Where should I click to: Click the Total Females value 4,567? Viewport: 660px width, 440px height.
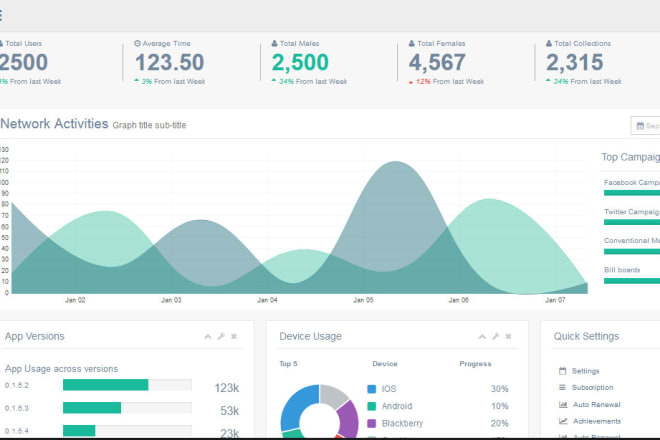(437, 62)
